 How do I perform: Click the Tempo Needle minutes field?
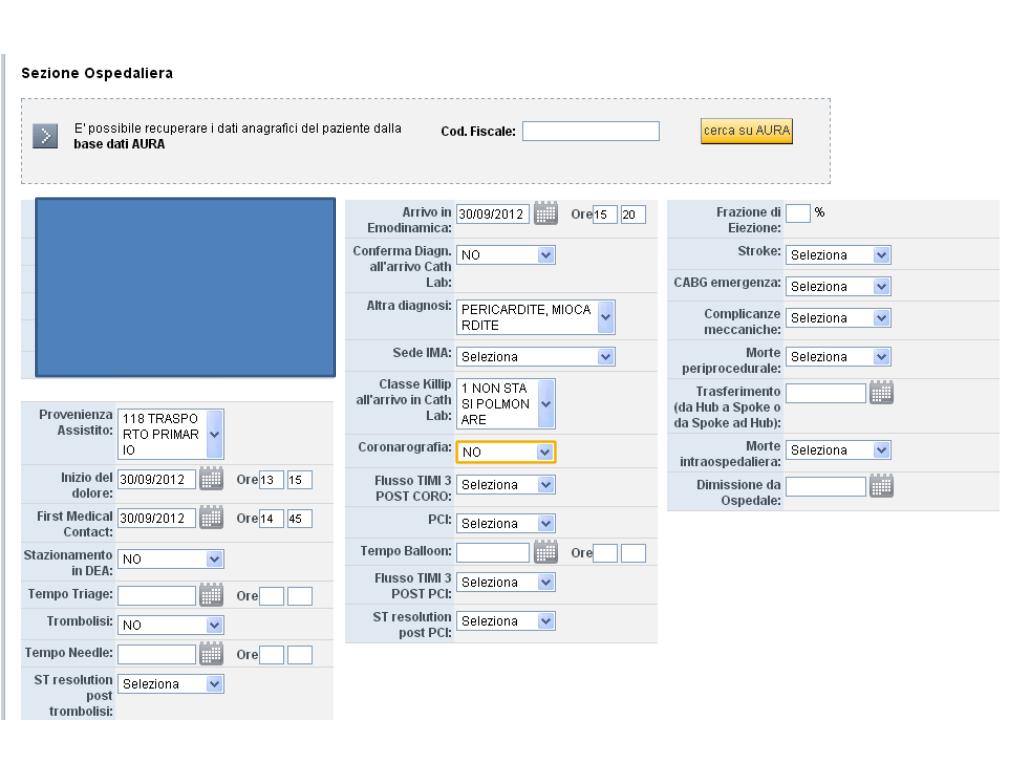point(300,654)
